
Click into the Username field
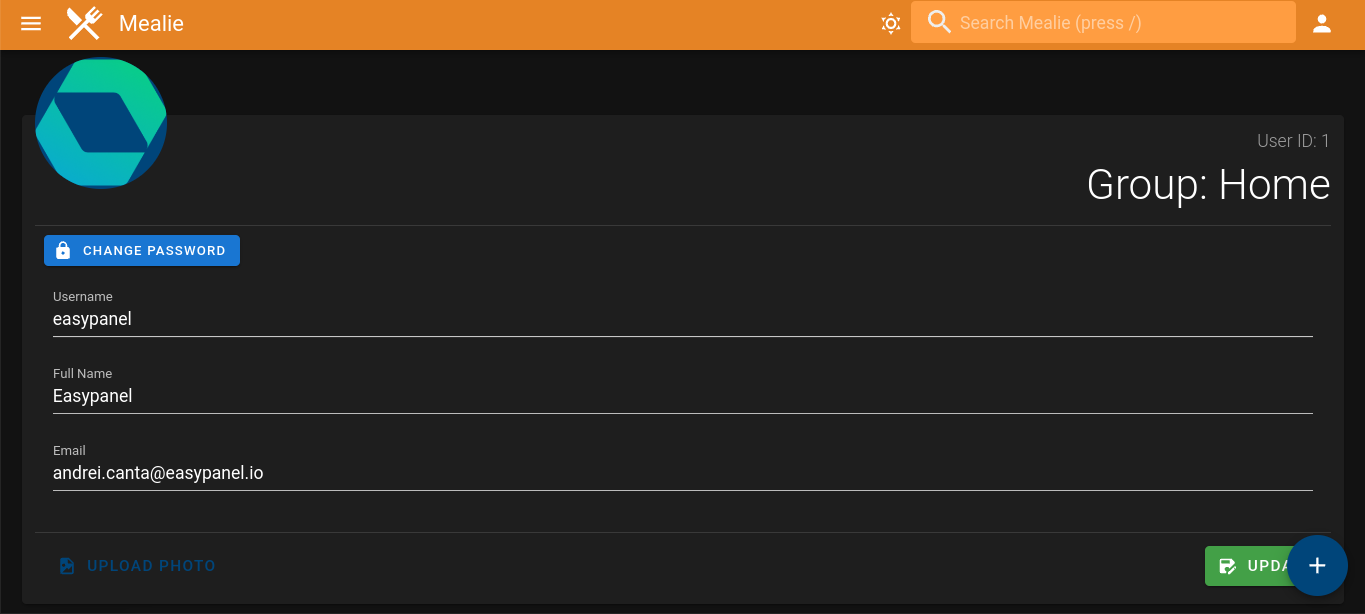point(682,320)
